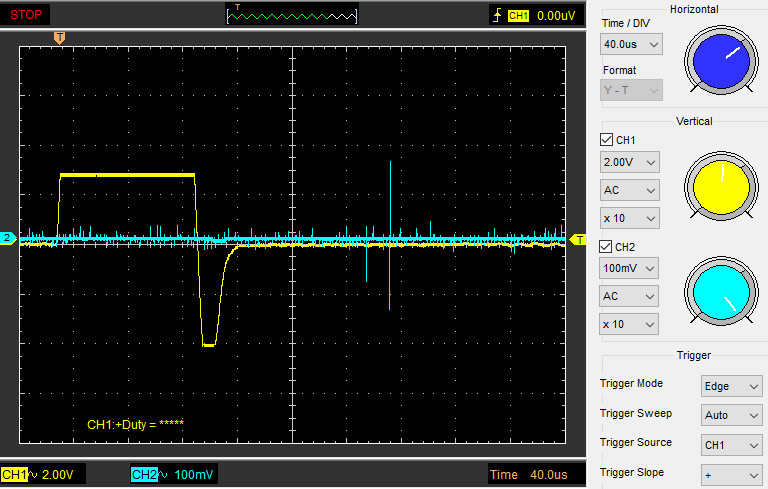
Task: Disable the CH2 channel checkbox
Action: click(x=606, y=247)
